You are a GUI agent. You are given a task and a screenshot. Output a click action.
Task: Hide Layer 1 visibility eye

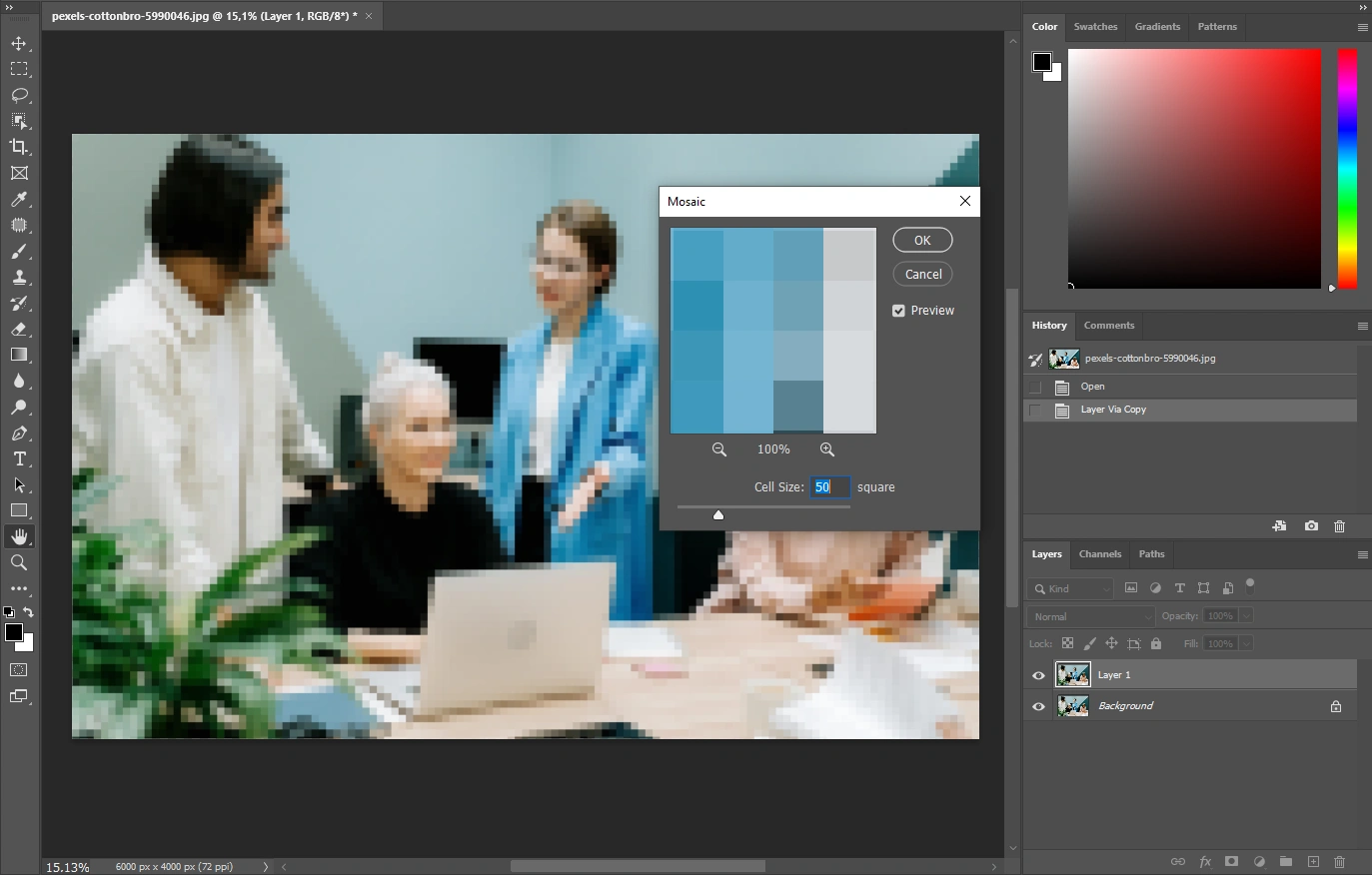1038,676
